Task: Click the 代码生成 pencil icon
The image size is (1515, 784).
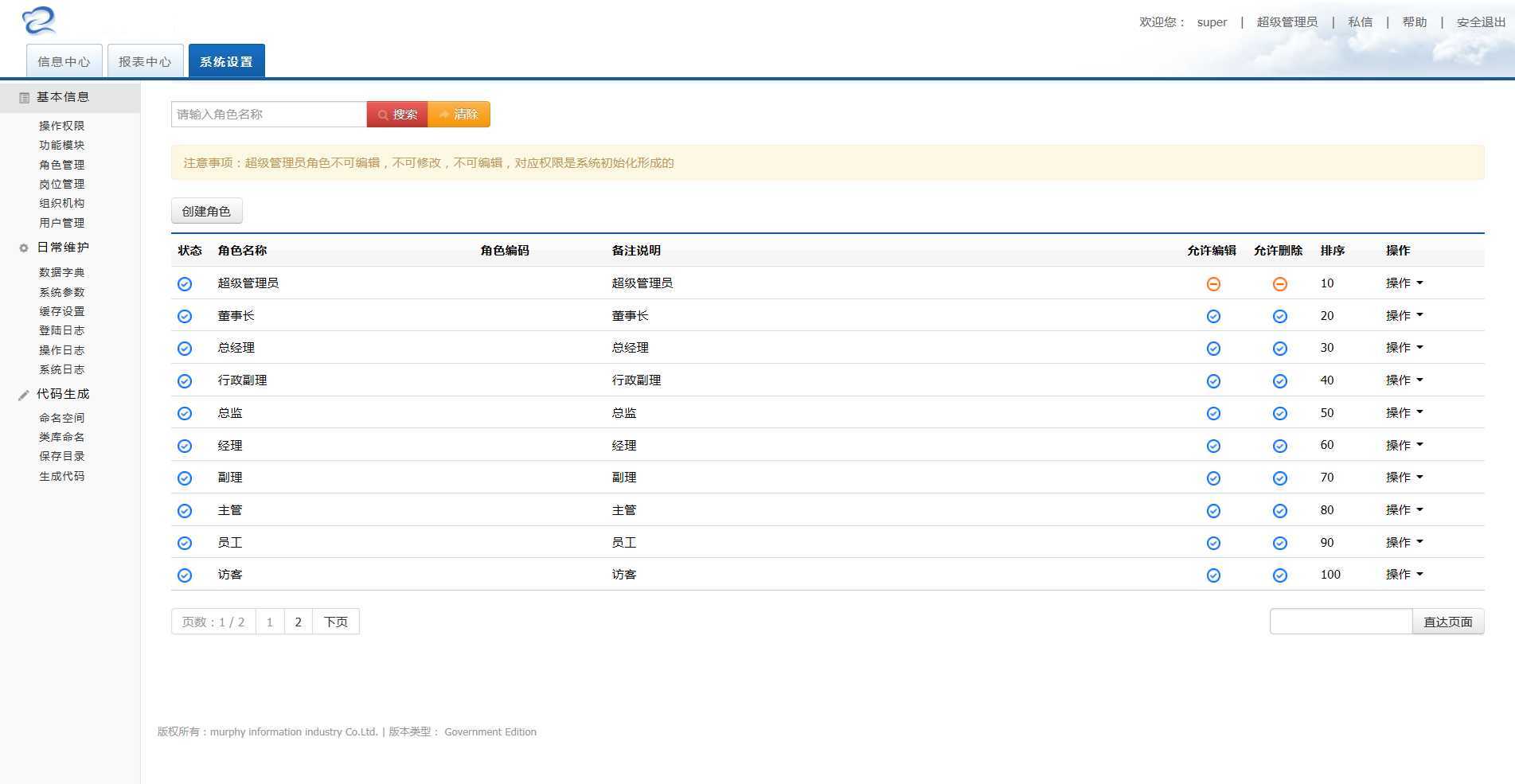Action: (24, 395)
